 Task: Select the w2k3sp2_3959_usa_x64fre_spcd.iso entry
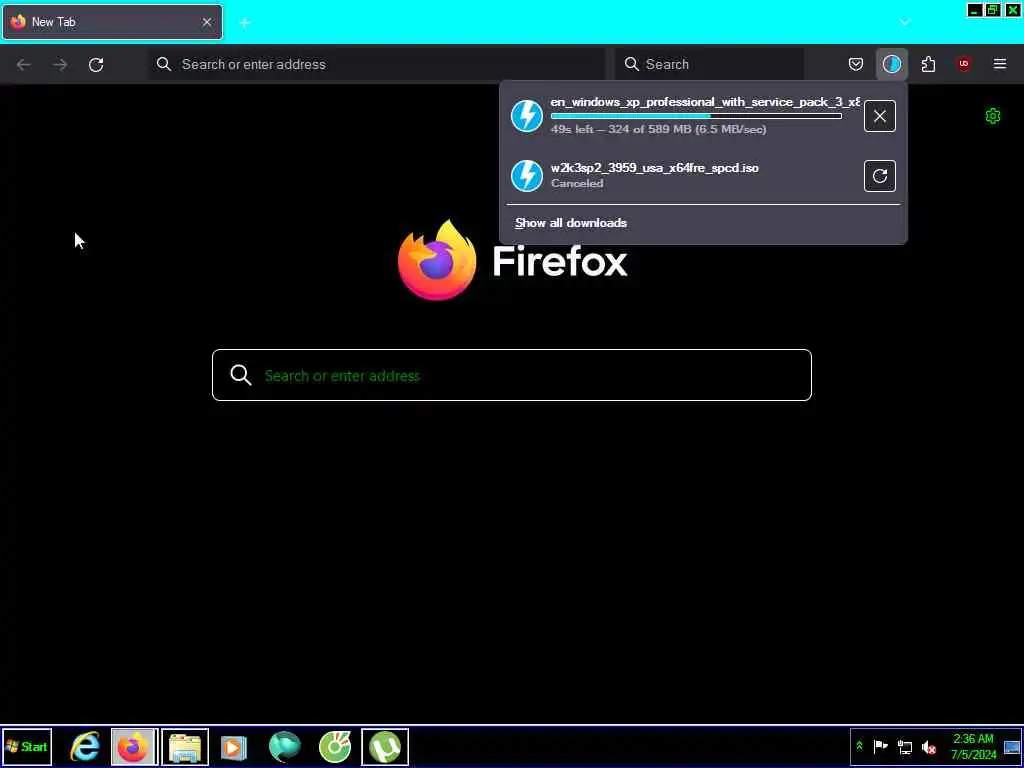click(654, 168)
